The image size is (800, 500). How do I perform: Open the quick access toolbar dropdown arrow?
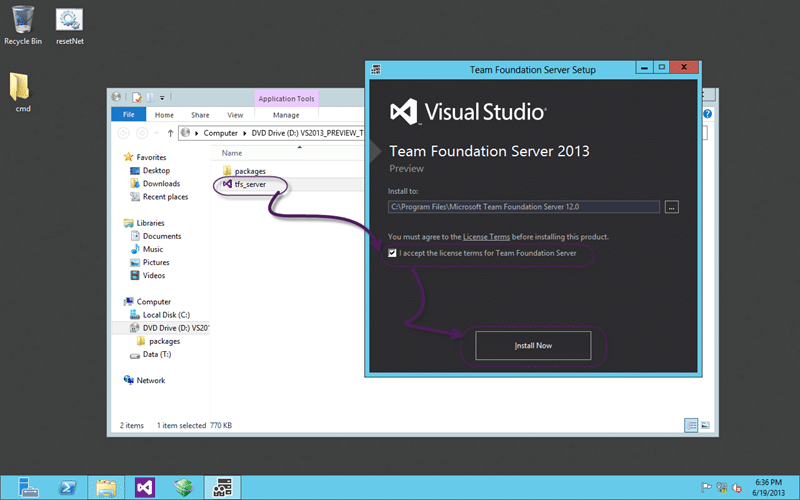162,97
